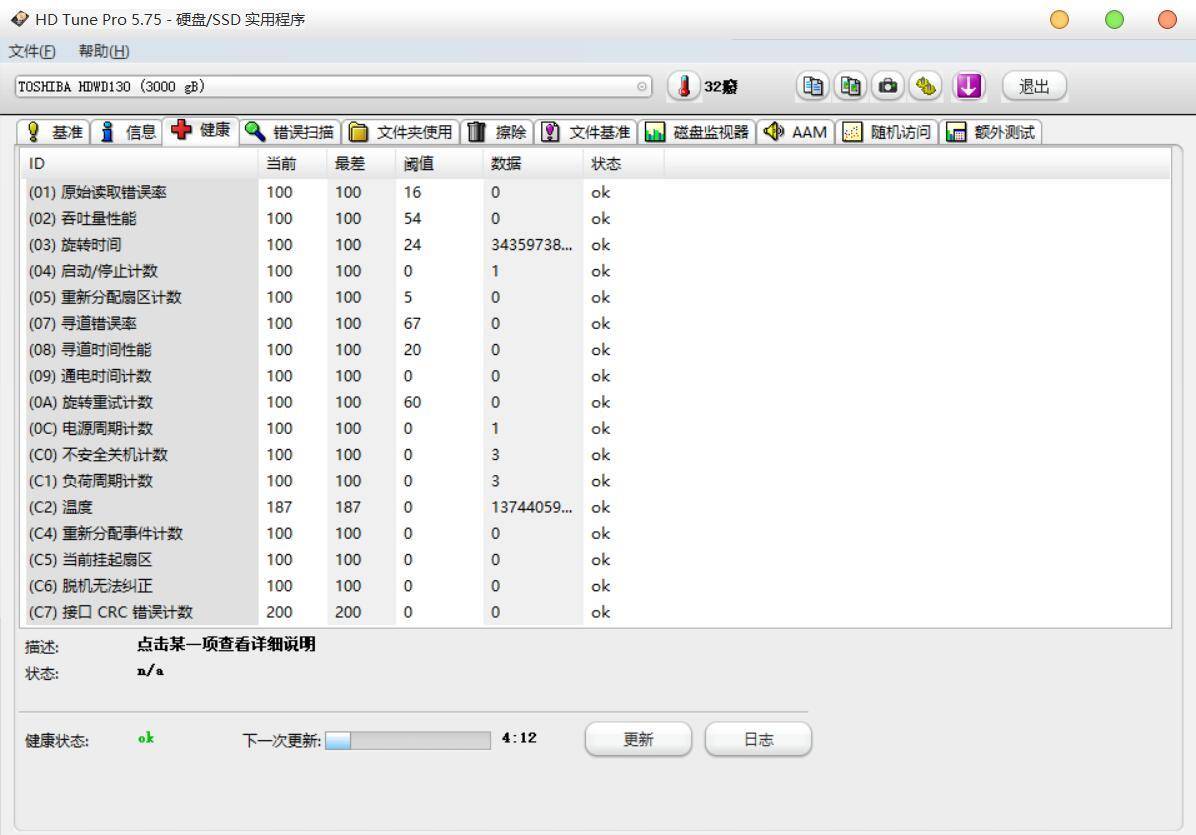
Task: Click data value 13744059... for 温度
Action: tap(531, 507)
